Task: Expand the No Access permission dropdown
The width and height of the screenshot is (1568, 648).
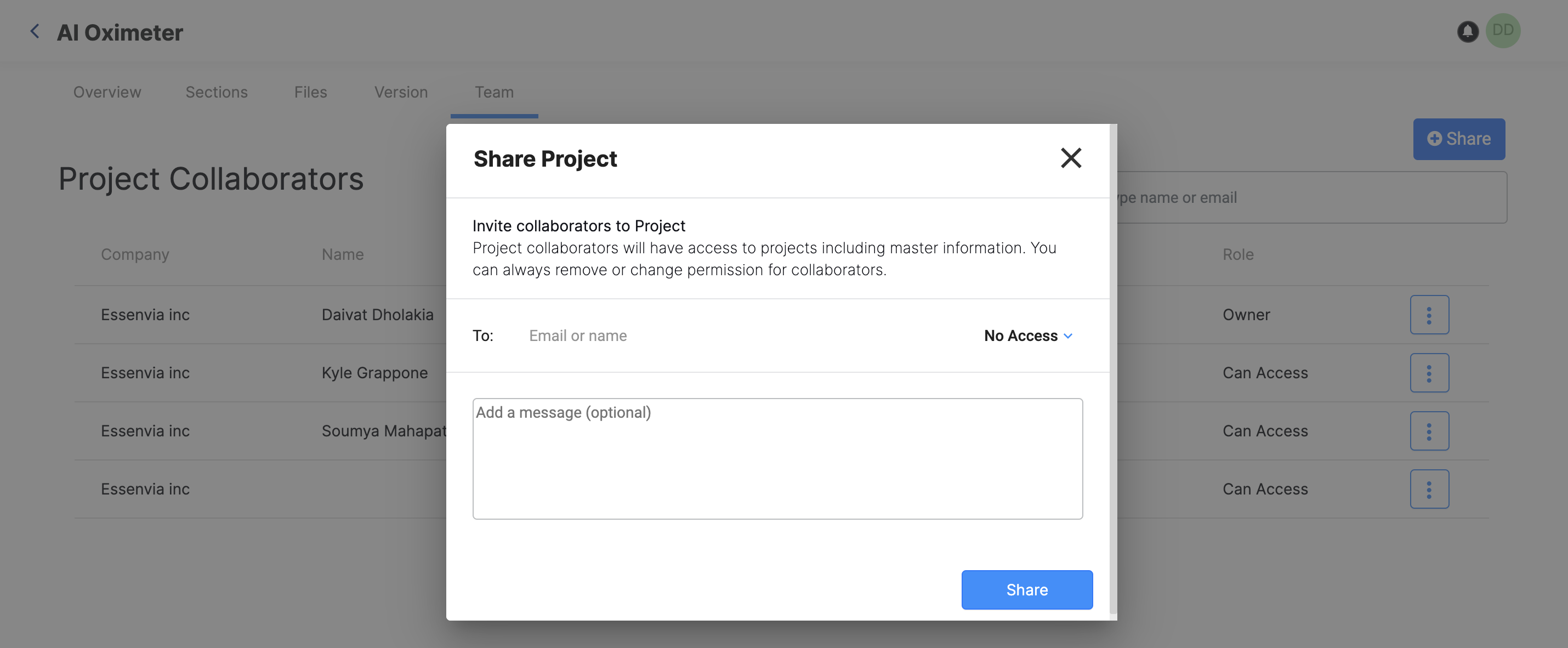Action: pyautogui.click(x=1028, y=336)
